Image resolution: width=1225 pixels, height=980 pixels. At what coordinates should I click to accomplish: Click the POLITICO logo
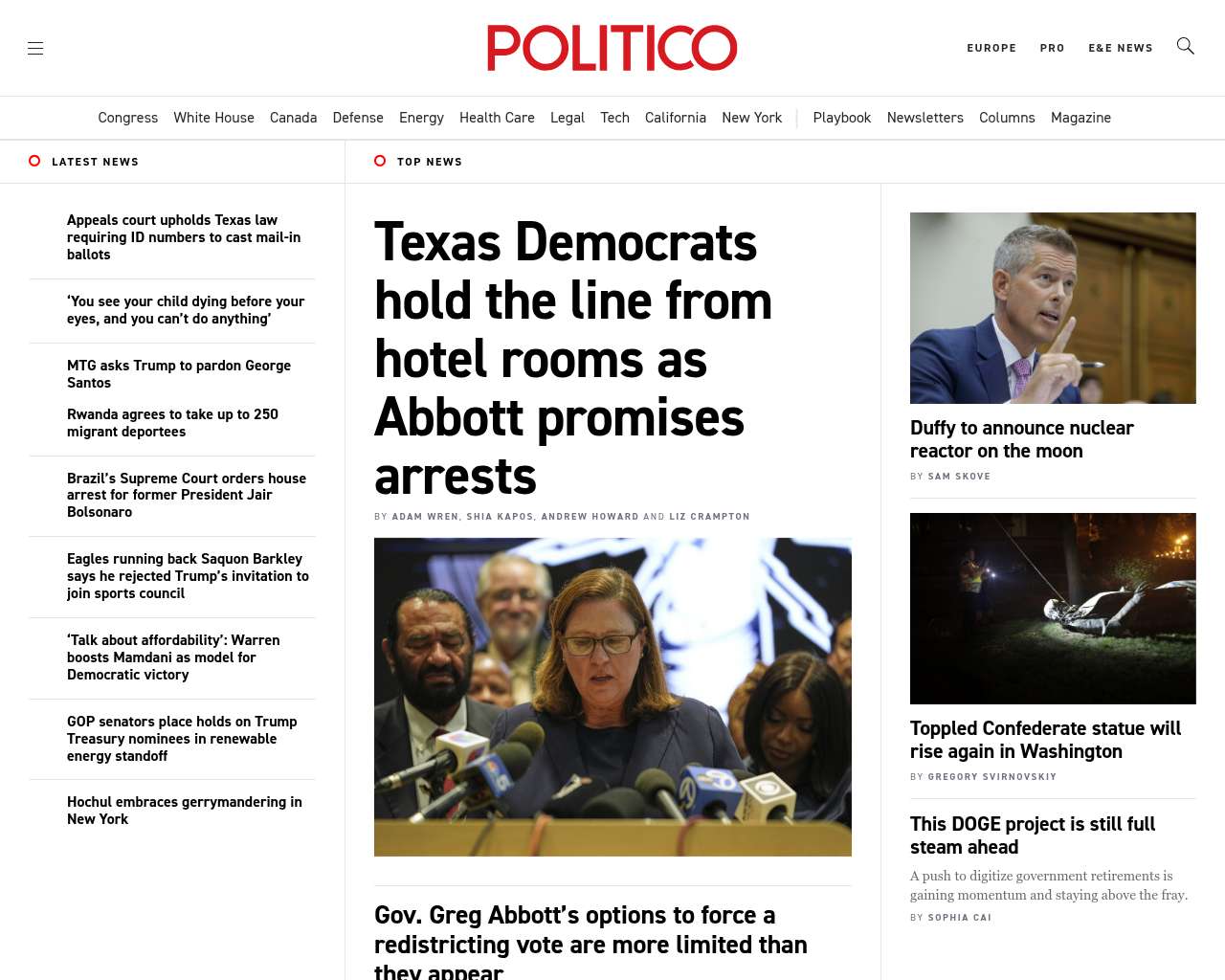pos(612,48)
